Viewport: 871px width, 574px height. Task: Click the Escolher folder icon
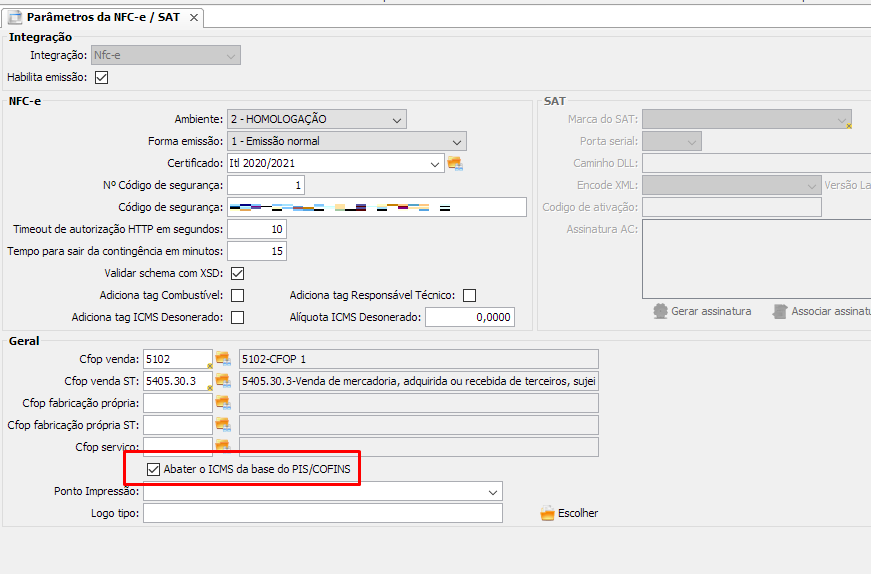[x=547, y=513]
